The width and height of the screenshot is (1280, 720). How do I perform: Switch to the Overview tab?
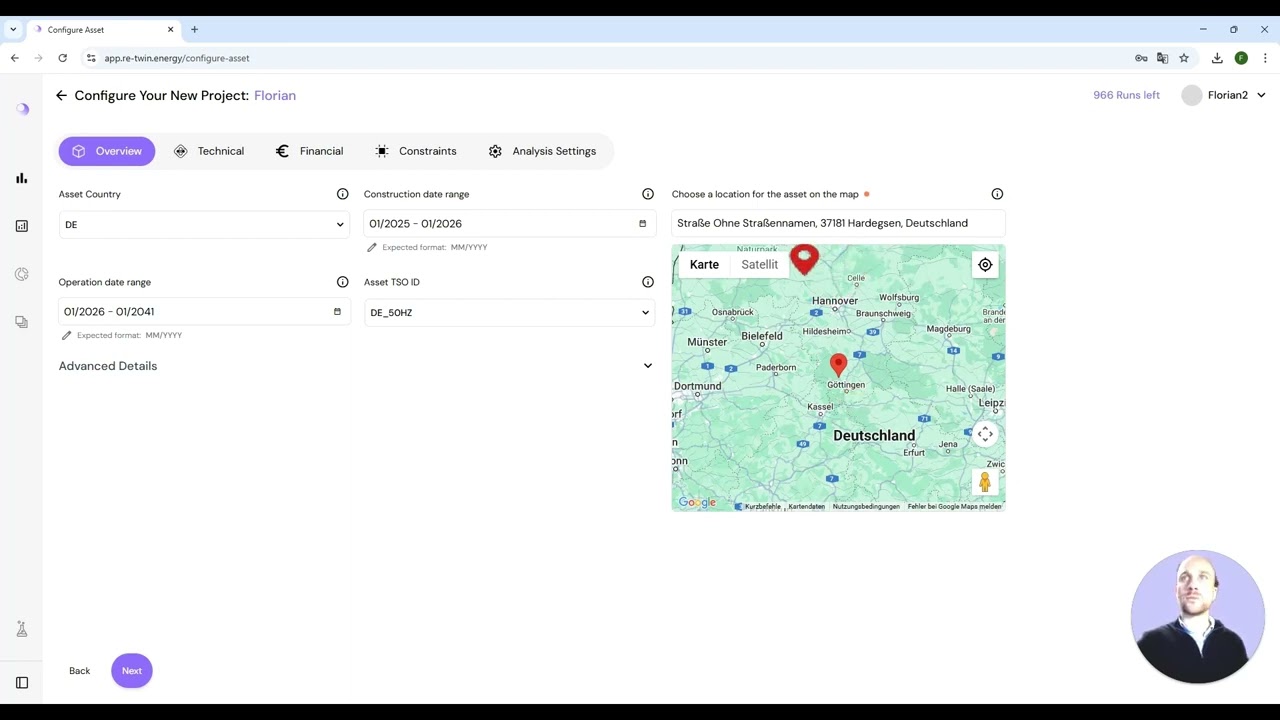107,151
